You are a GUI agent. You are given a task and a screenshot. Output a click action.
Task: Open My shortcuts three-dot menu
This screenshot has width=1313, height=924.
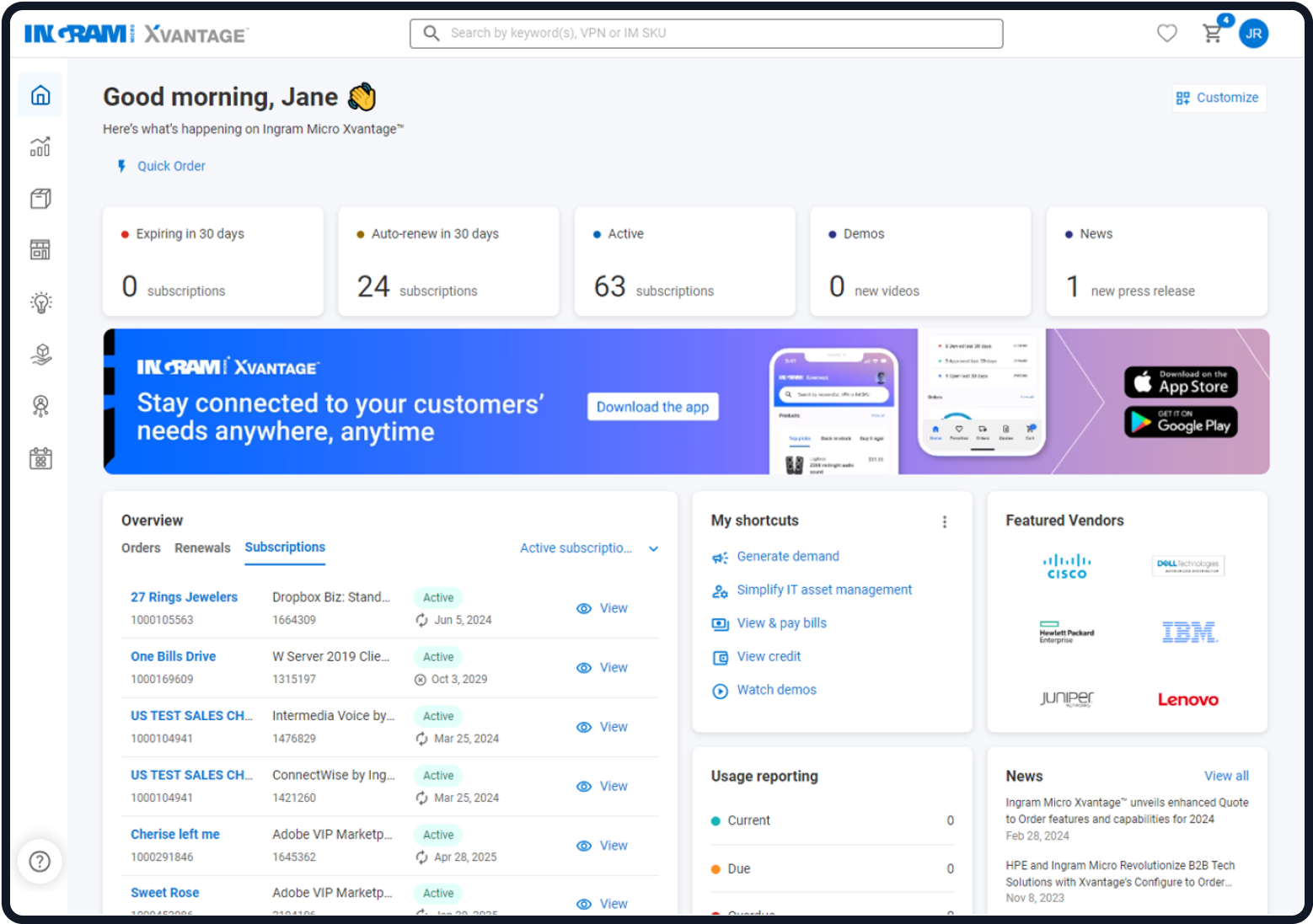coord(944,522)
